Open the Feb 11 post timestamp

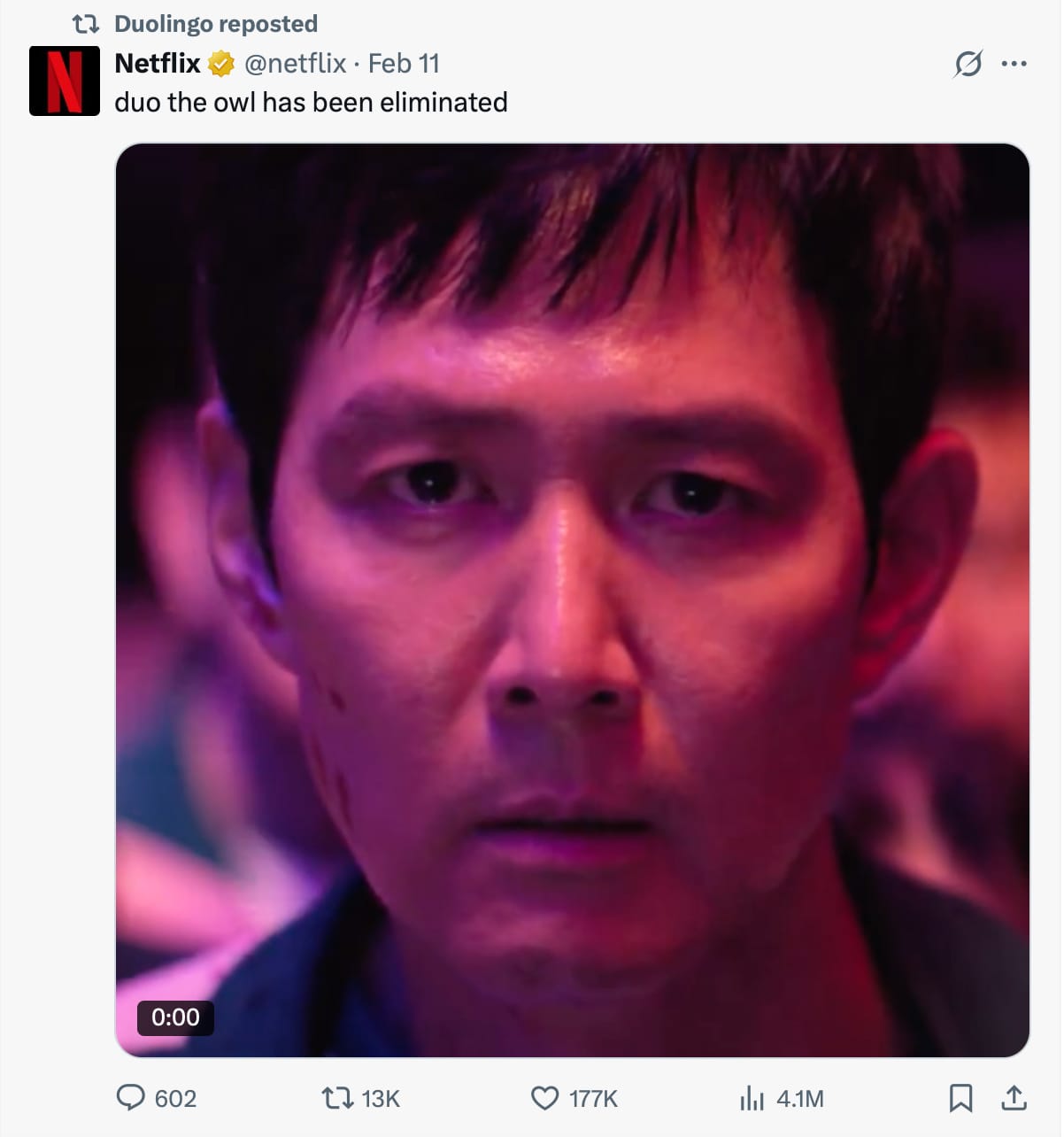404,64
